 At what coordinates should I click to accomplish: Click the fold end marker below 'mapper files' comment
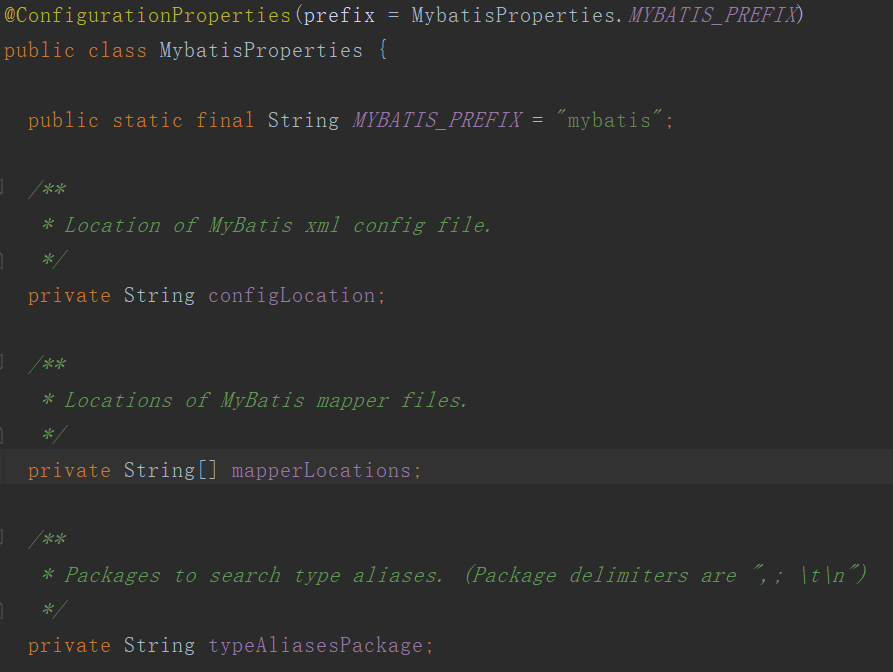click(3, 435)
